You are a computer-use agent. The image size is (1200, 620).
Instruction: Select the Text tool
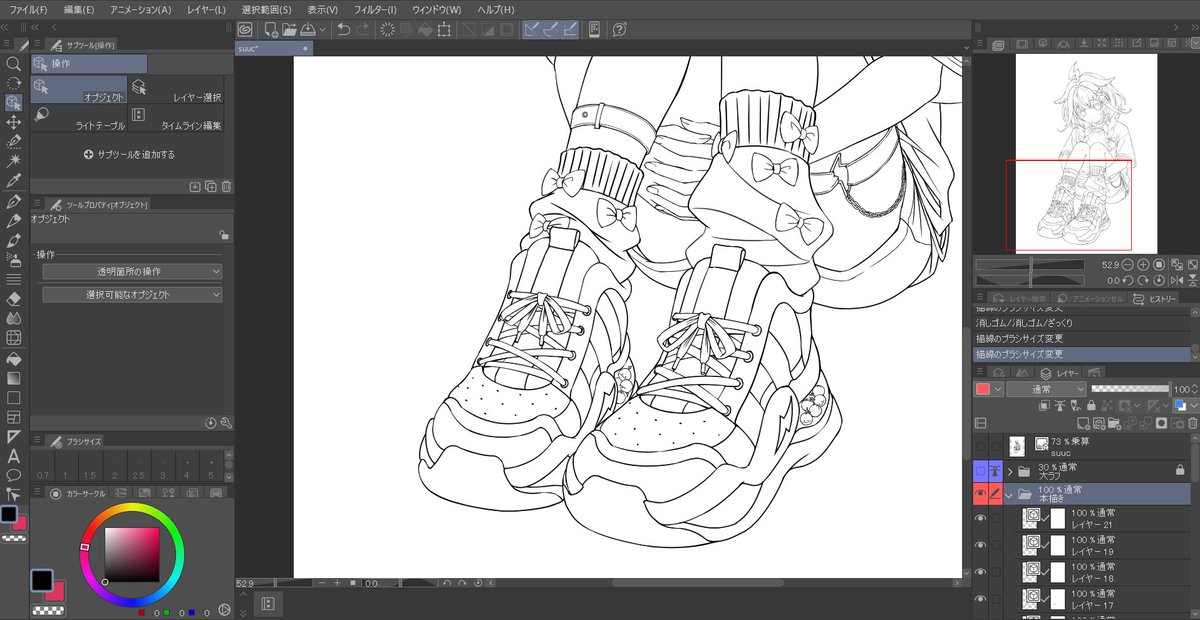pos(14,456)
